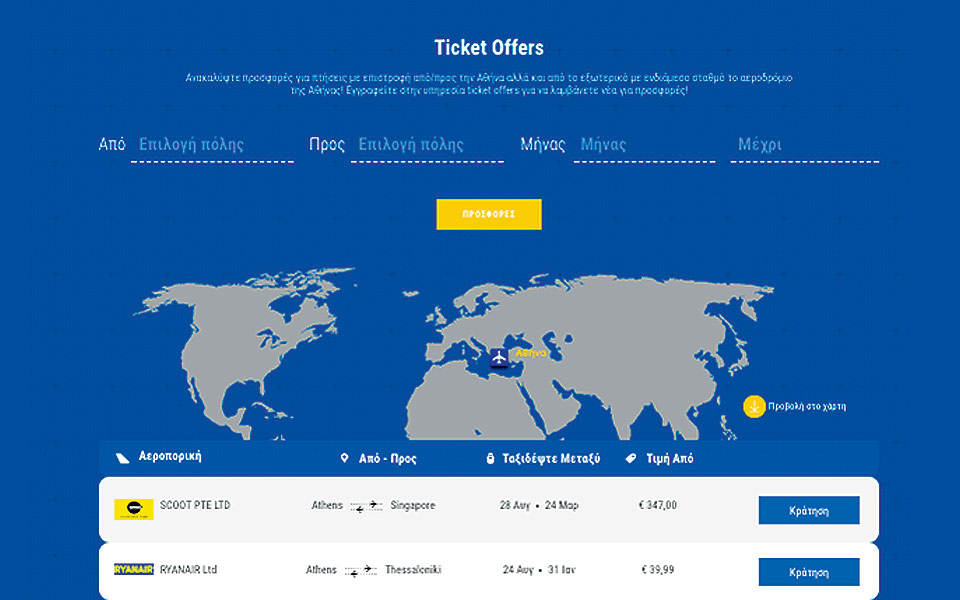Click the location pin icon in header

click(345, 459)
